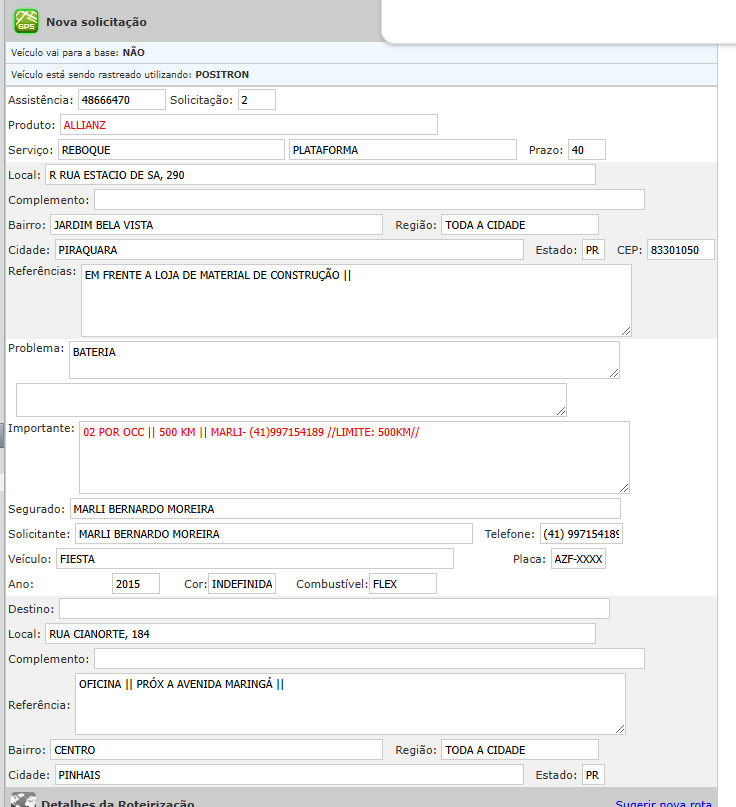Click resize handle of OFICINA reference textarea
736x807 pixels.
(619, 728)
